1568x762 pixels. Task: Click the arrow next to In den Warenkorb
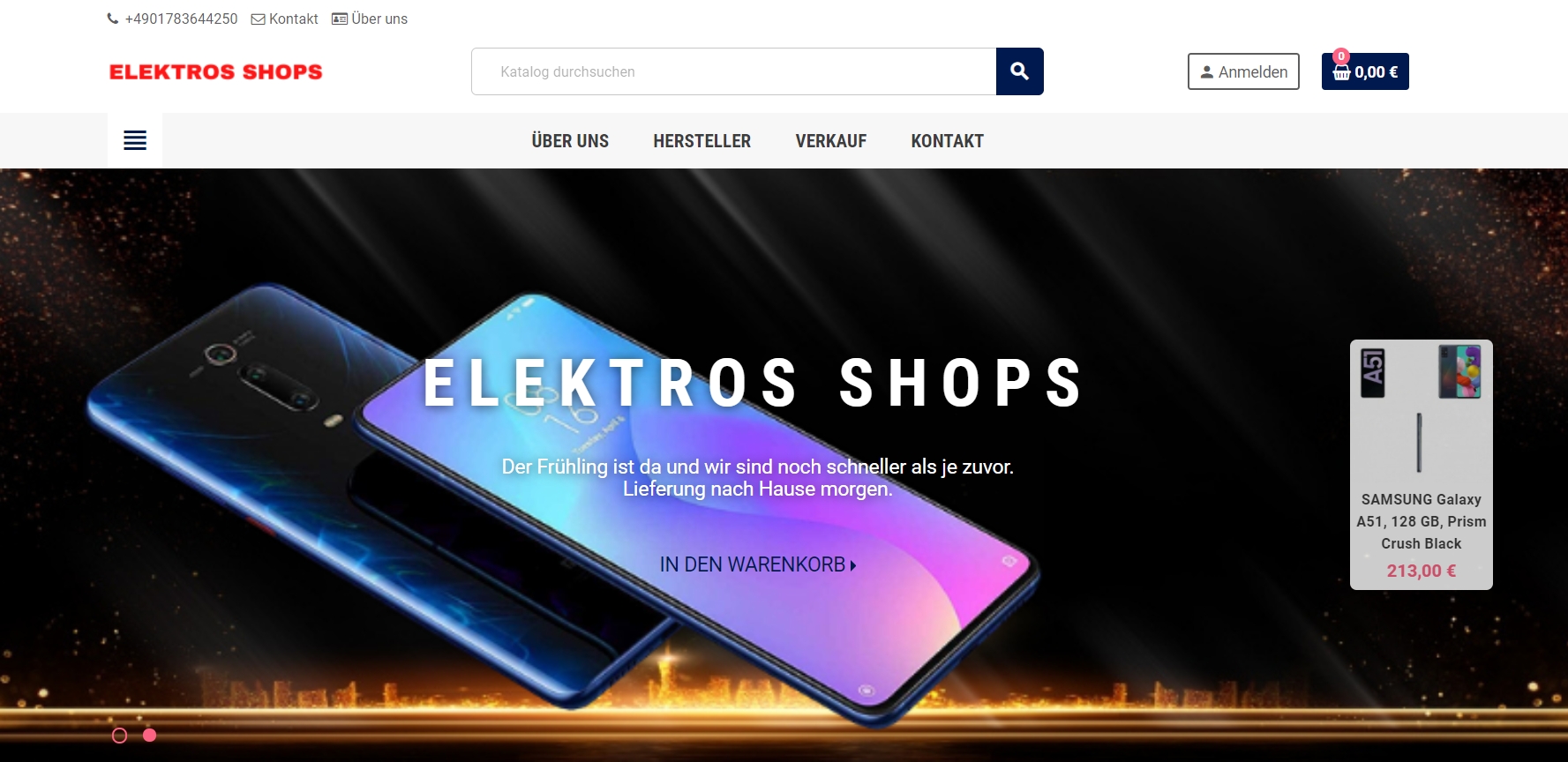click(x=853, y=565)
